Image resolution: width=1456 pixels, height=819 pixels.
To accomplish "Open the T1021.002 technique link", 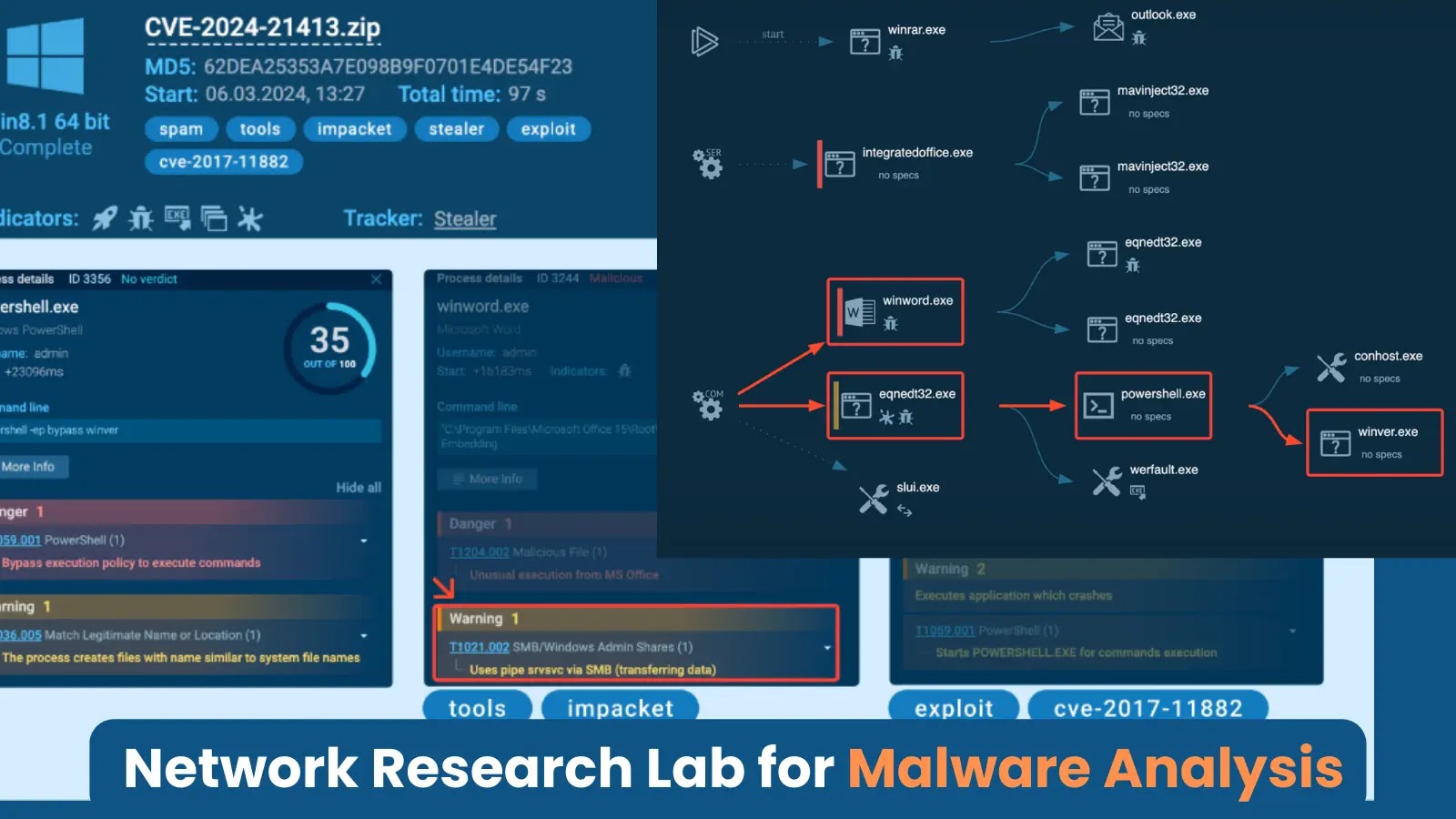I will pyautogui.click(x=479, y=647).
